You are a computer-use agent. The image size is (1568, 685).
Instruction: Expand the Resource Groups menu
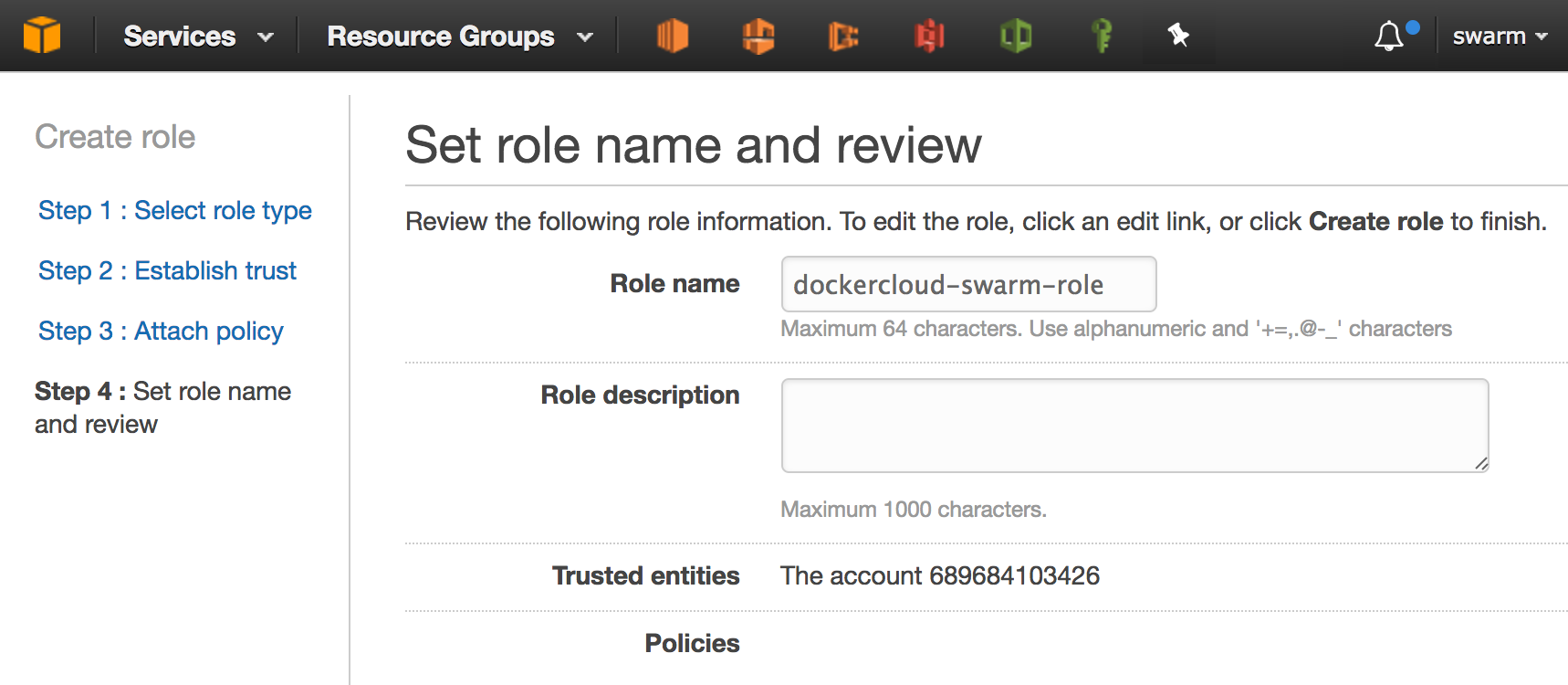[460, 37]
